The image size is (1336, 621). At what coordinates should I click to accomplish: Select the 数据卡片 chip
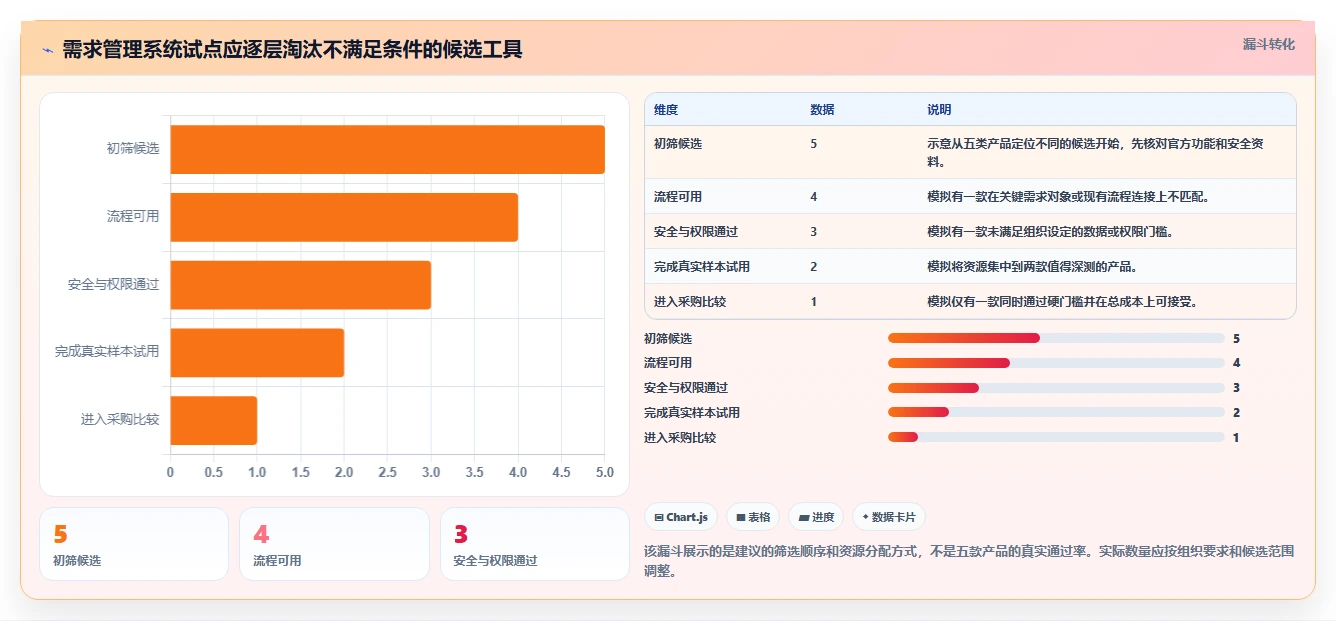[889, 517]
